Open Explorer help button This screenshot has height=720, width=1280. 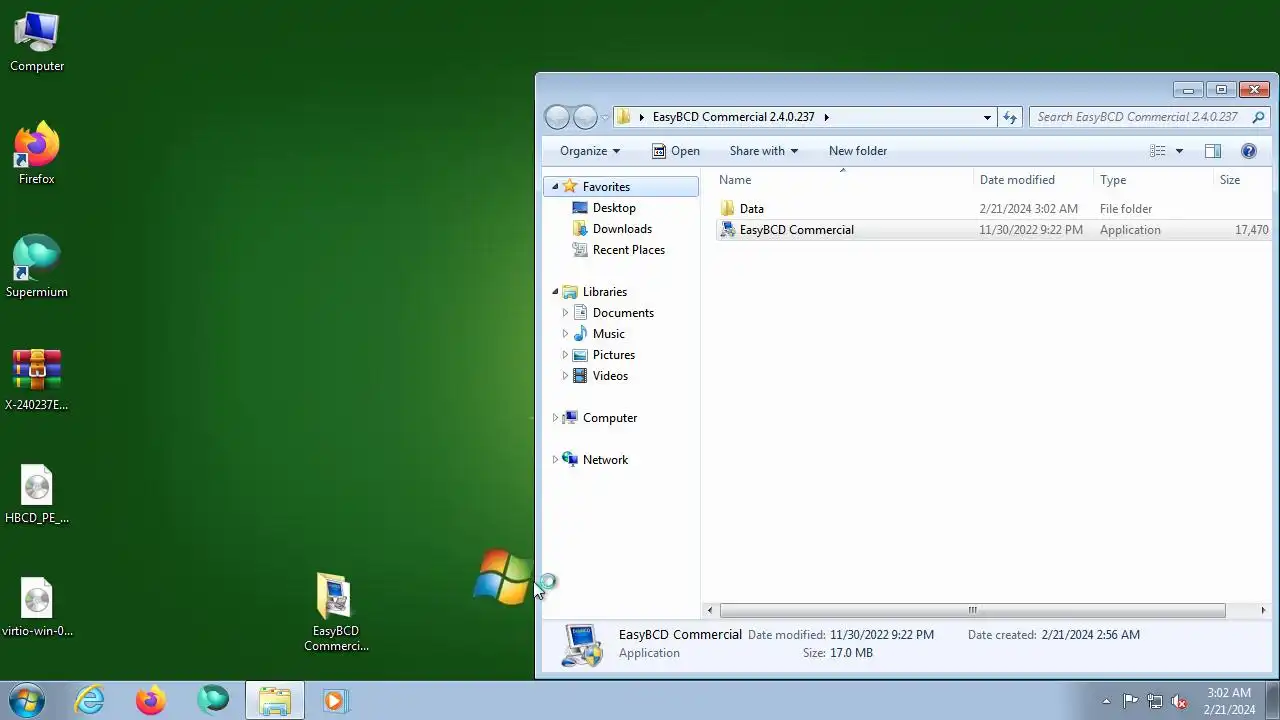click(1249, 151)
